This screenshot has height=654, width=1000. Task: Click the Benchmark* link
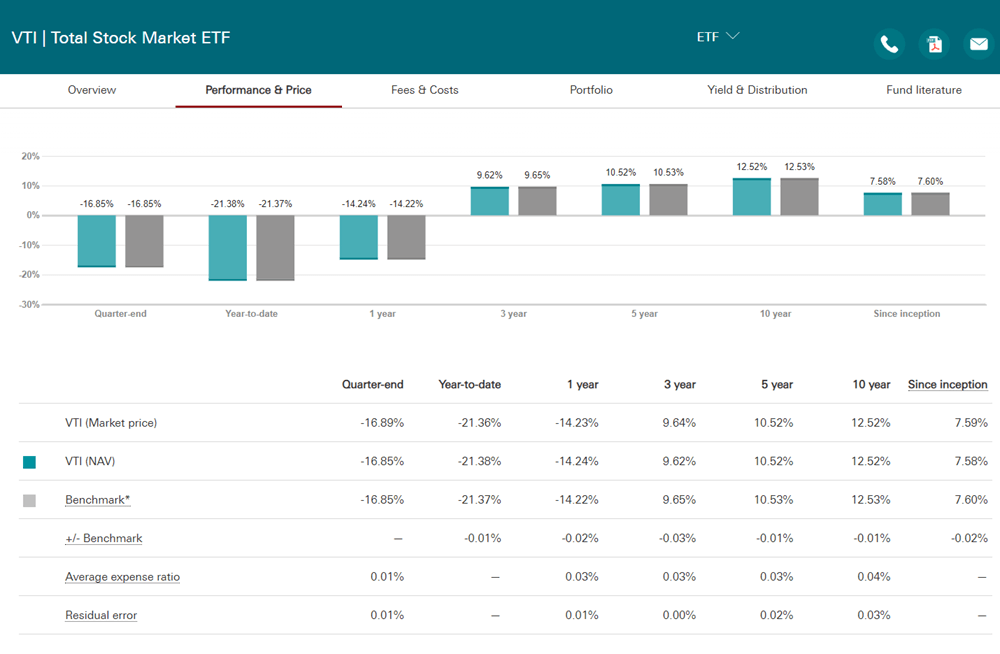(x=98, y=500)
